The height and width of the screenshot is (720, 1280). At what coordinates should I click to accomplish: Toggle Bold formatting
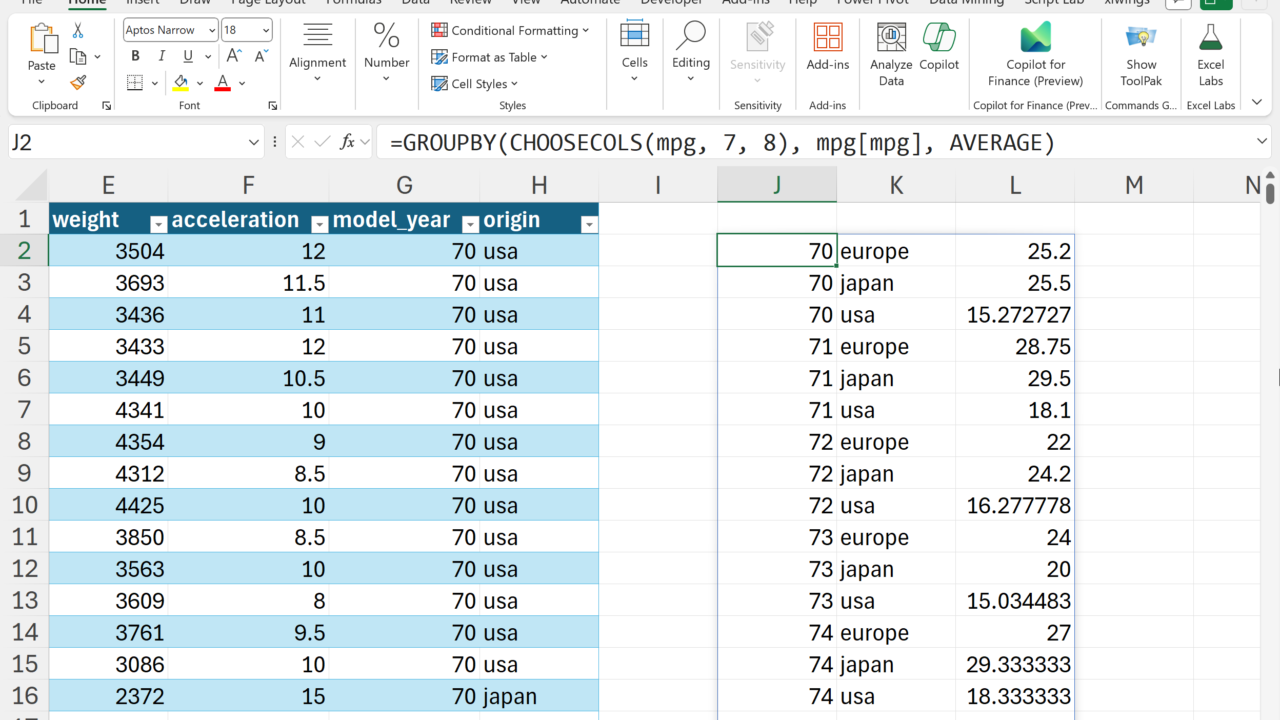click(x=135, y=56)
